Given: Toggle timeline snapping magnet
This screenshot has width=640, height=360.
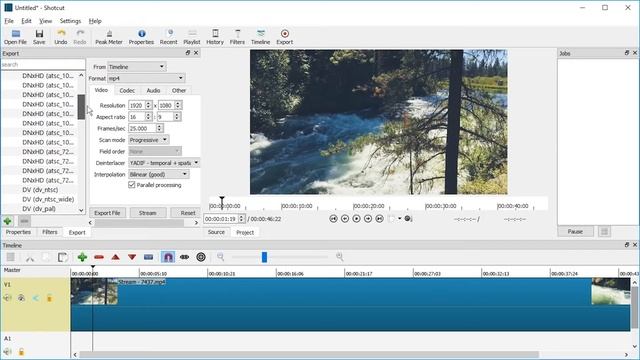Looking at the screenshot, I should tap(168, 257).
